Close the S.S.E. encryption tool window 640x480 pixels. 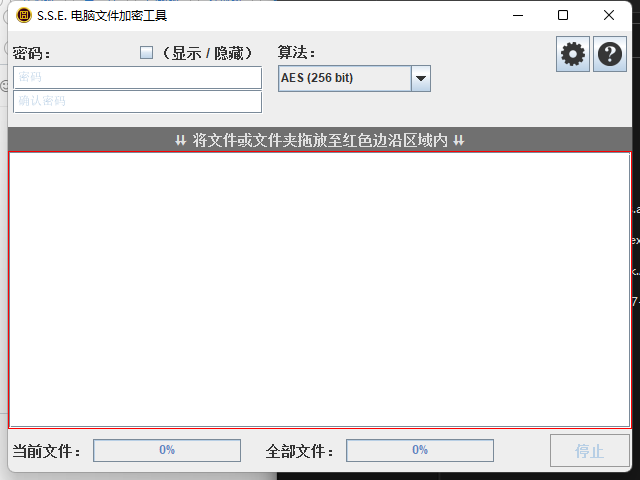pyautogui.click(x=609, y=16)
